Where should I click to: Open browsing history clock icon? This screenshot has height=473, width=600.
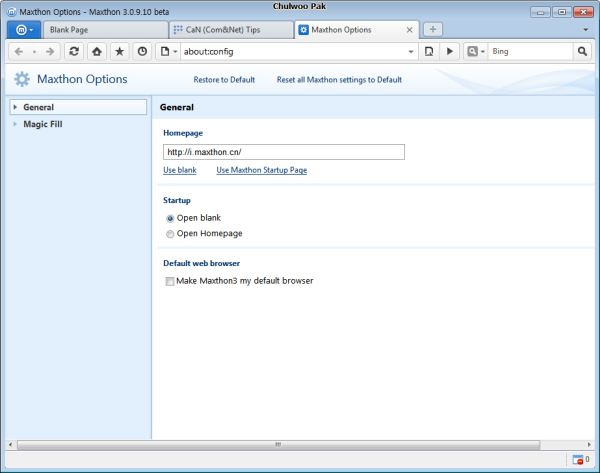point(142,51)
